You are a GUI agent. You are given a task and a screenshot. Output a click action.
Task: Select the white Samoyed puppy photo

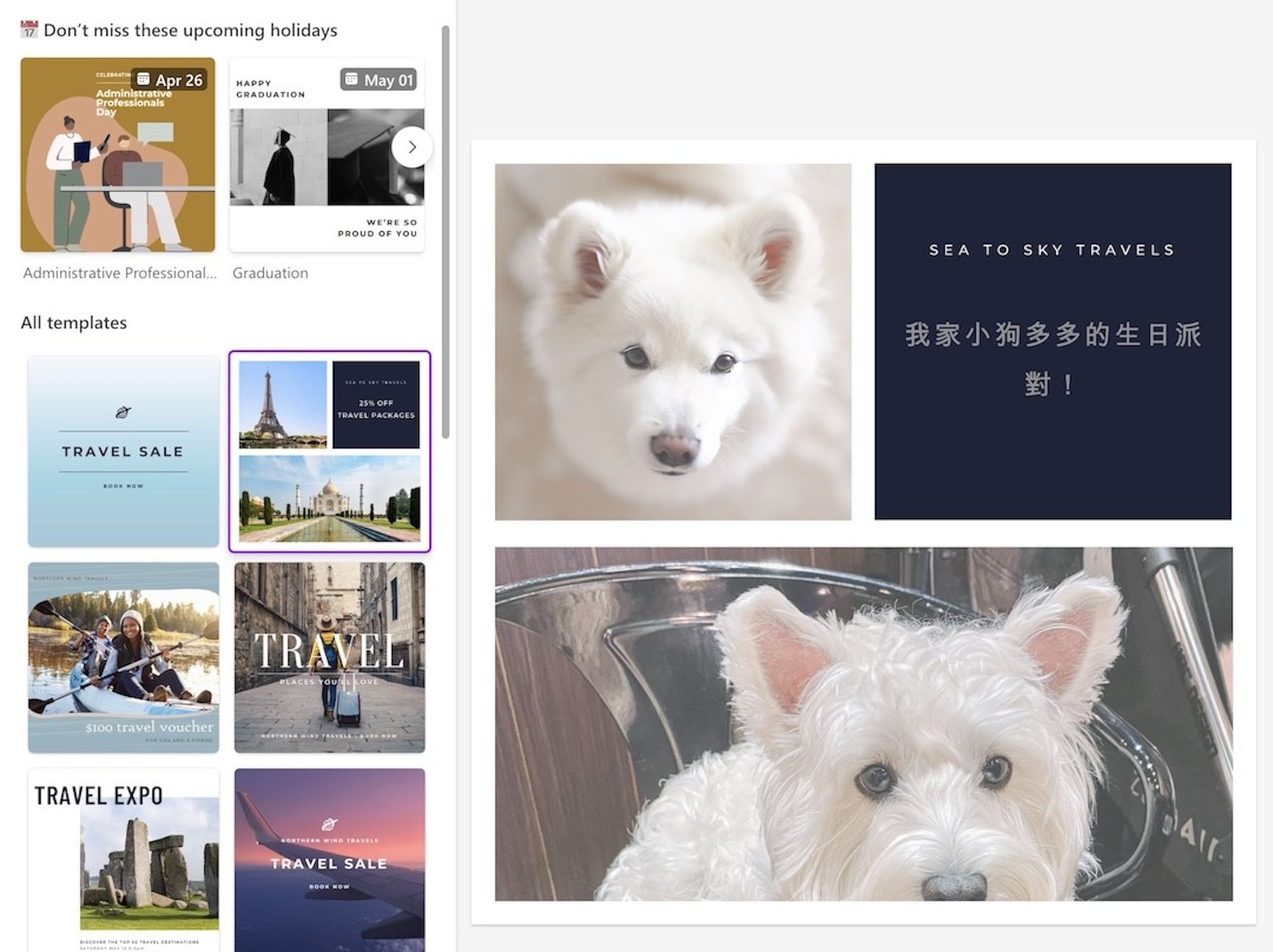point(673,342)
